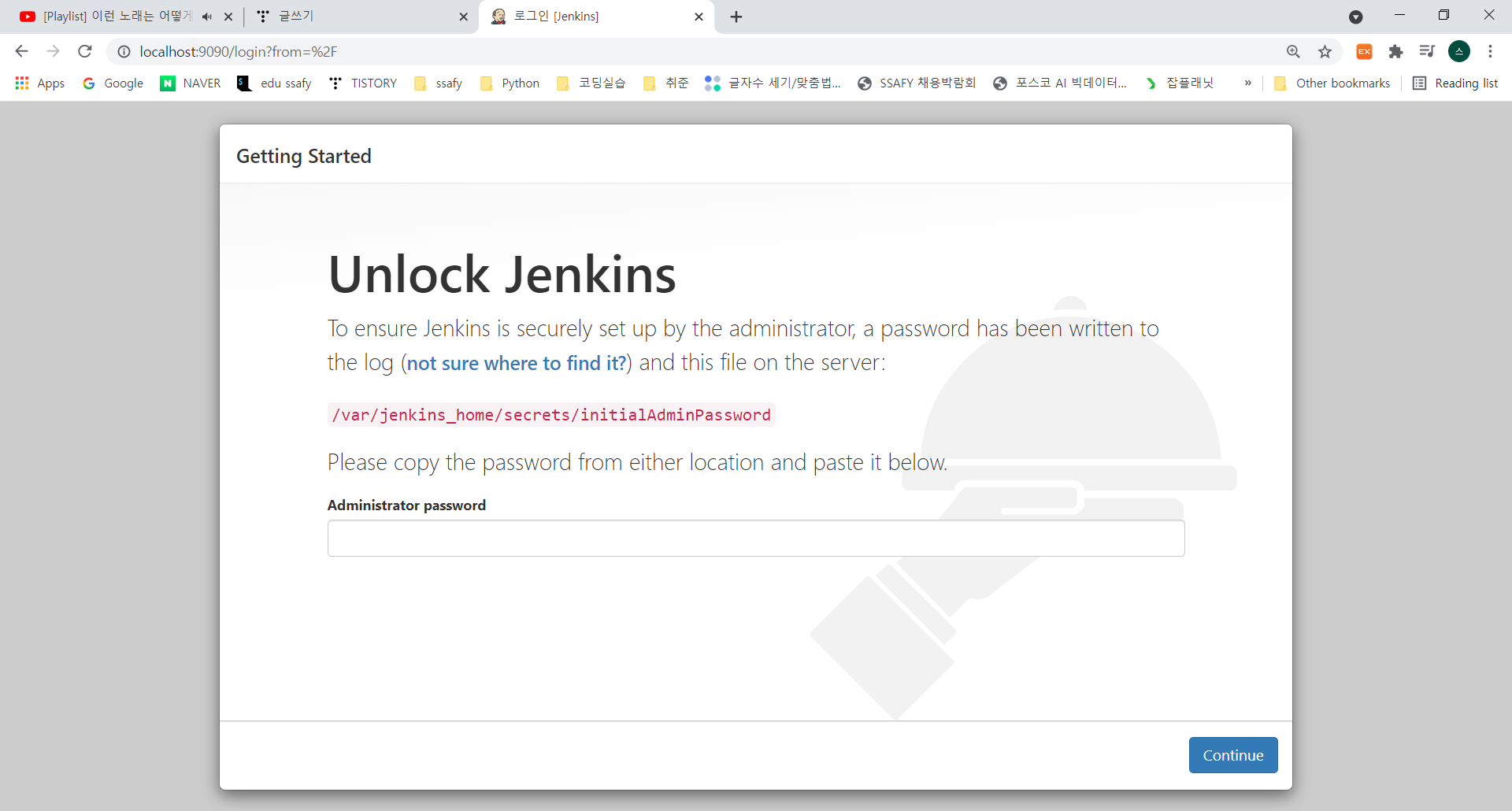Open the green profile avatar

click(1459, 51)
